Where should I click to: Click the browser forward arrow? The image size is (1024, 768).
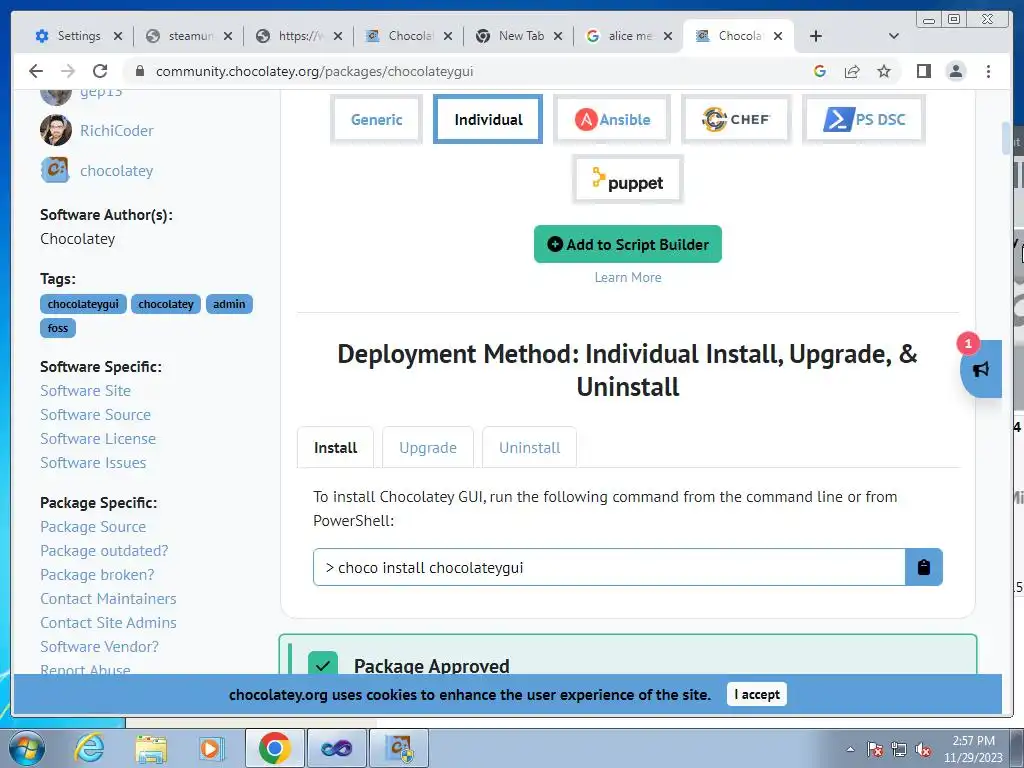68,71
